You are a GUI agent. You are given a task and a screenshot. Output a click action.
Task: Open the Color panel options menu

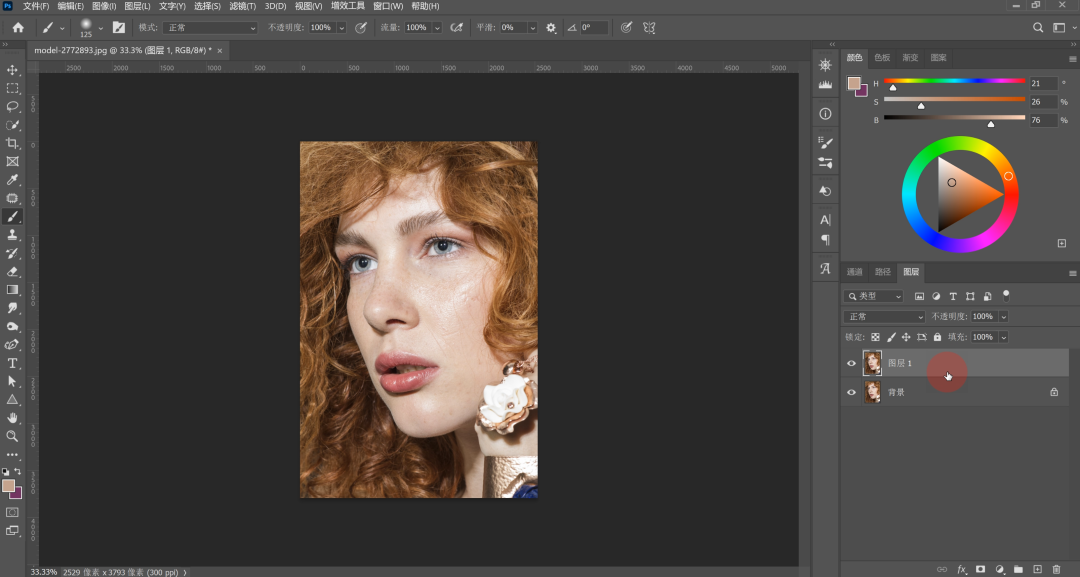pos(1072,59)
